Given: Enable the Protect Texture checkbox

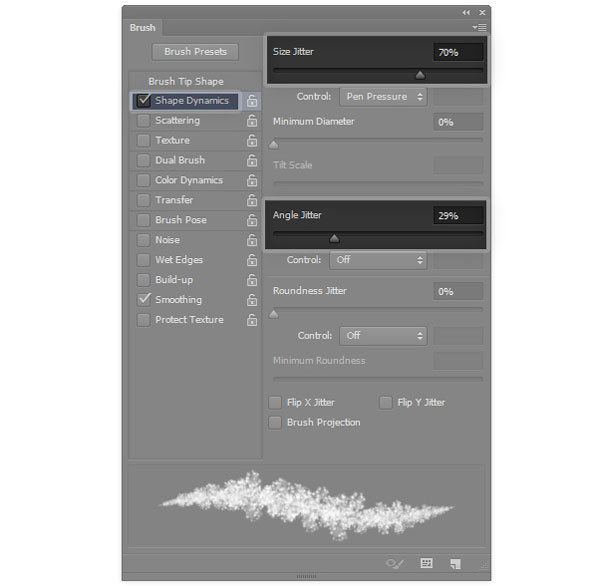Looking at the screenshot, I should [x=143, y=320].
